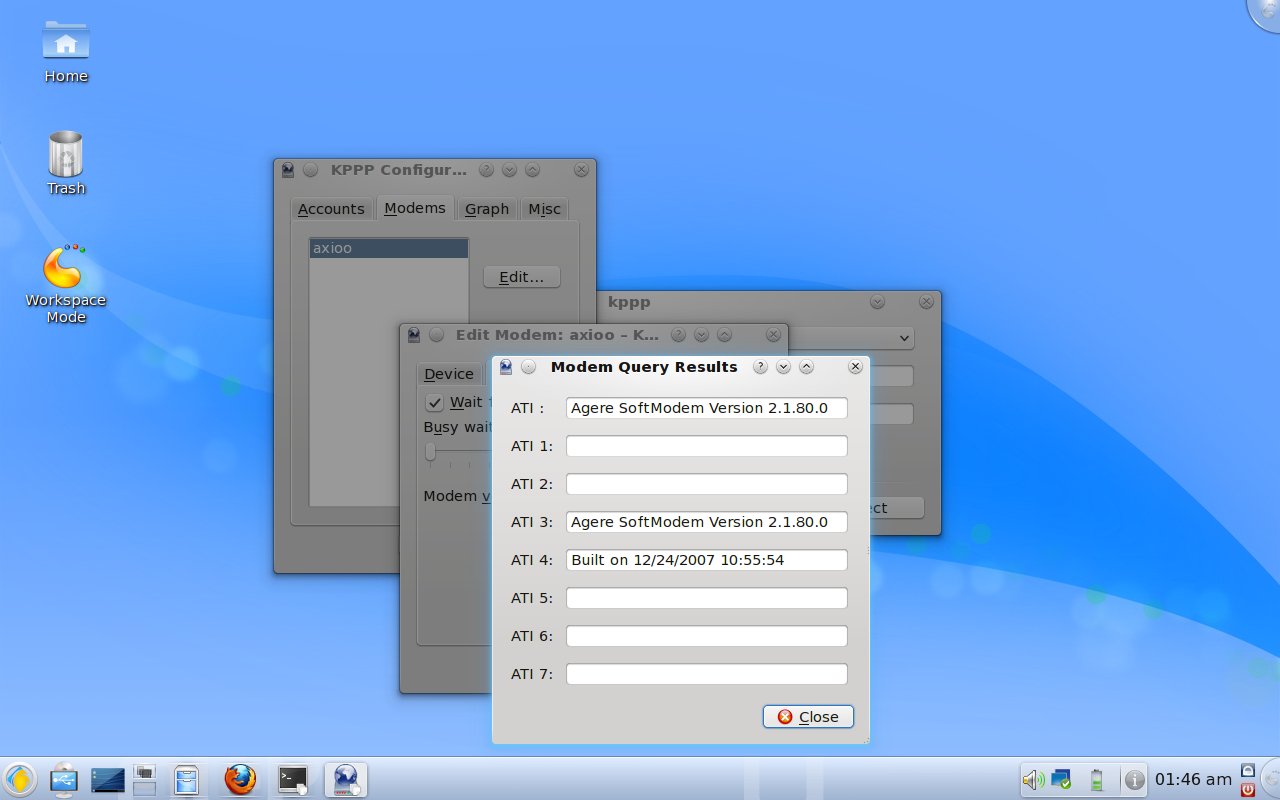The image size is (1280, 800).
Task: Open Edit Modem window menu icon
Action: pyautogui.click(x=414, y=335)
